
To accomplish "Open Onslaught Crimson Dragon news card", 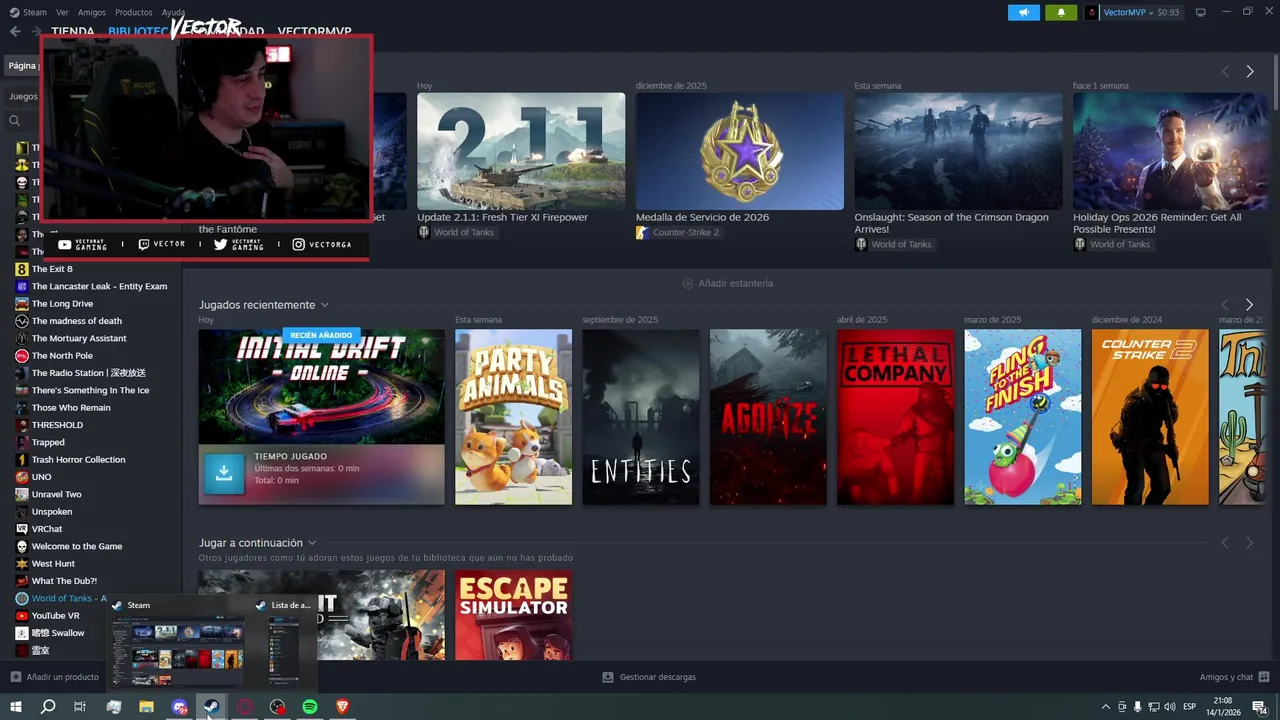I will click(x=958, y=151).
